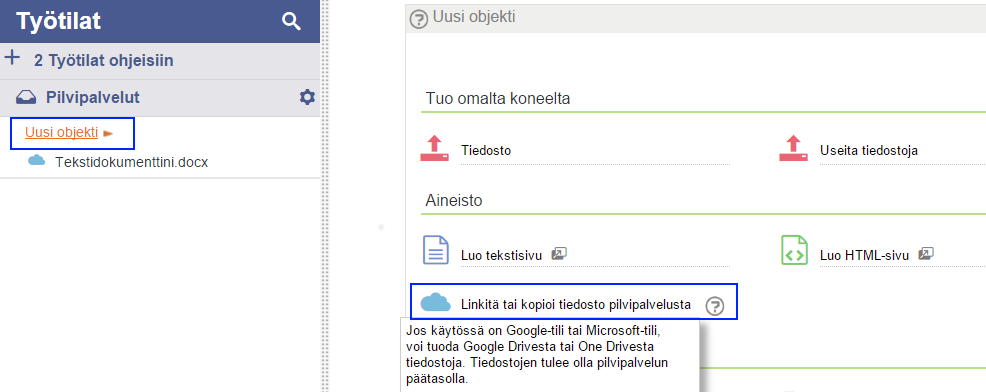986x392 pixels.
Task: Click new-window icon beside Luo tekstisivu
Action: click(x=559, y=254)
